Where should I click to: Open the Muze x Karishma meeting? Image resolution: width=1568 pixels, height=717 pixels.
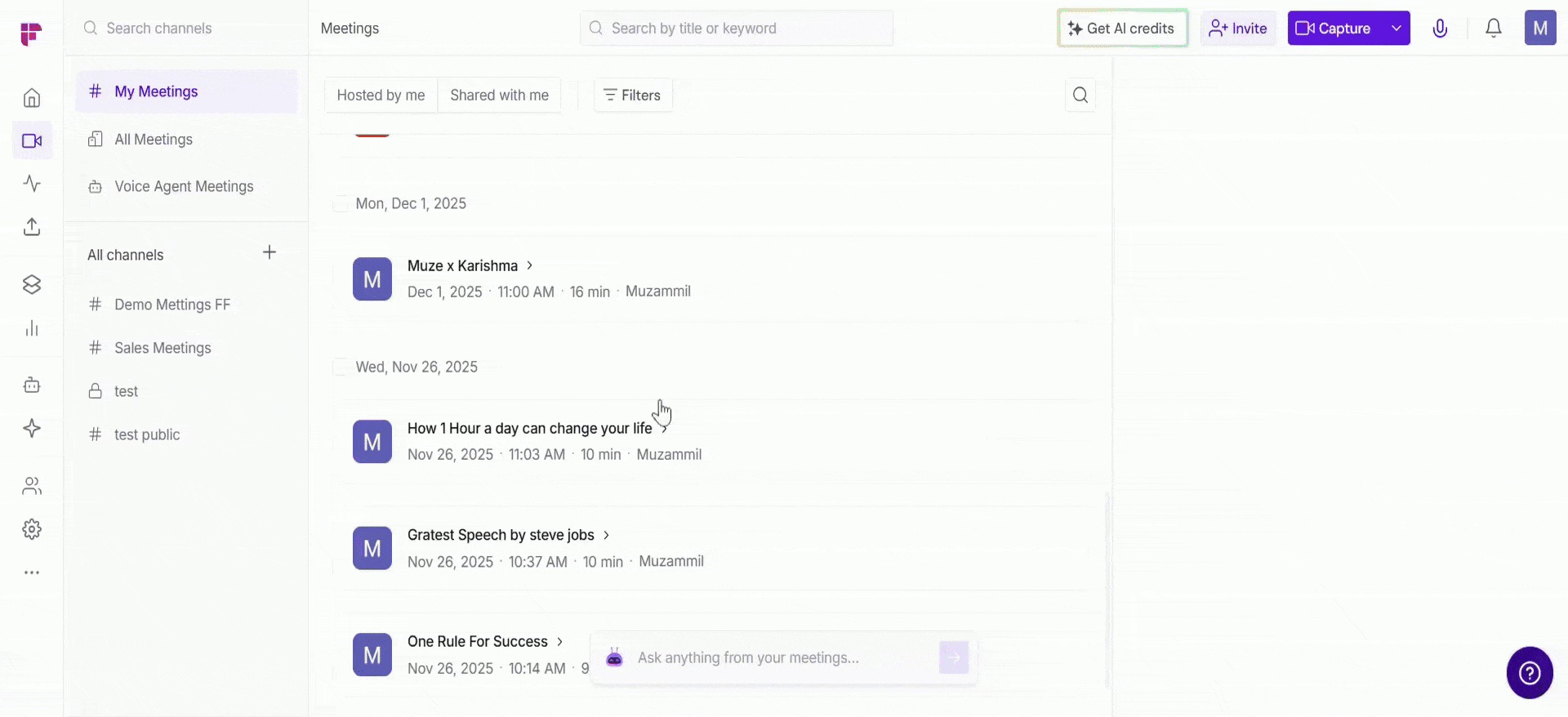[x=462, y=265]
